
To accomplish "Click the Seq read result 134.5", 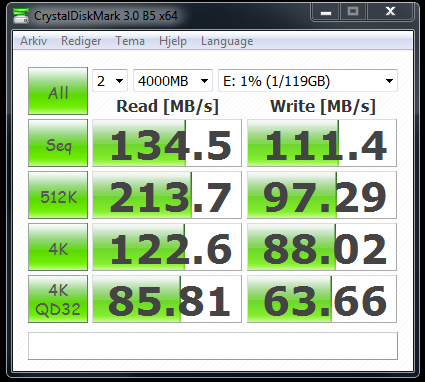I will (167, 143).
